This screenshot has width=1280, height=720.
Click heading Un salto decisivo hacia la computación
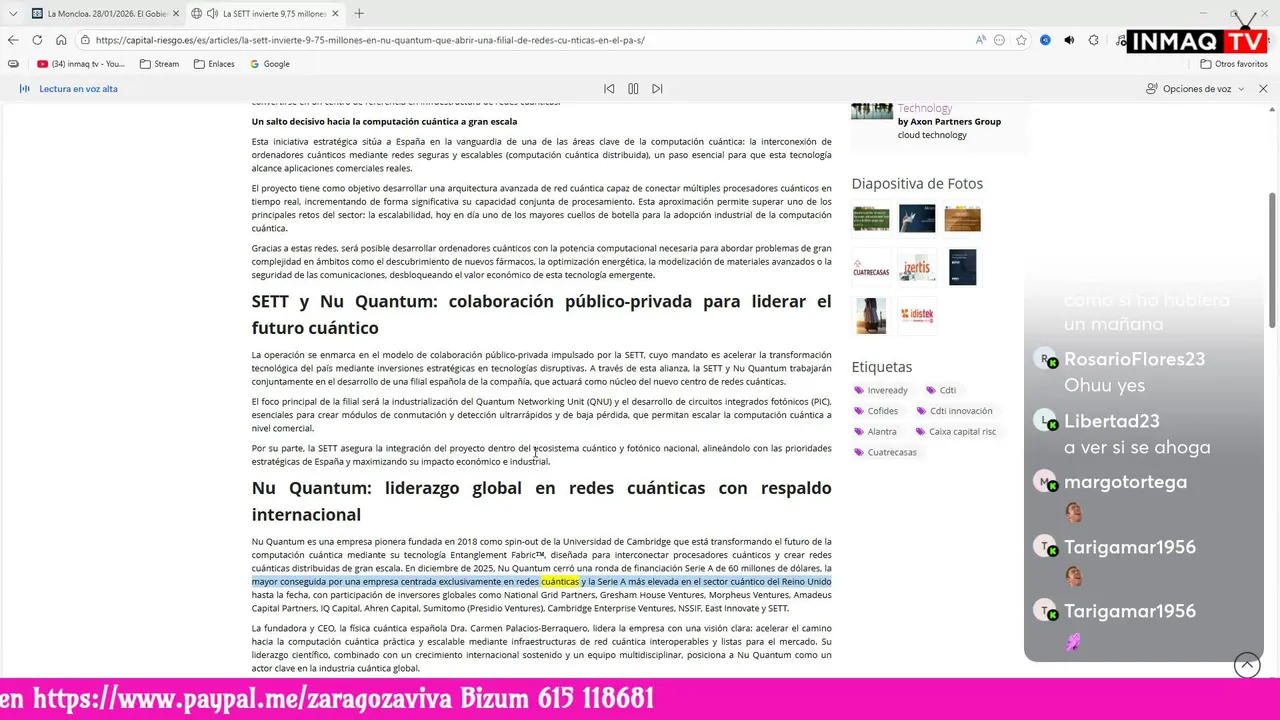[x=384, y=121]
